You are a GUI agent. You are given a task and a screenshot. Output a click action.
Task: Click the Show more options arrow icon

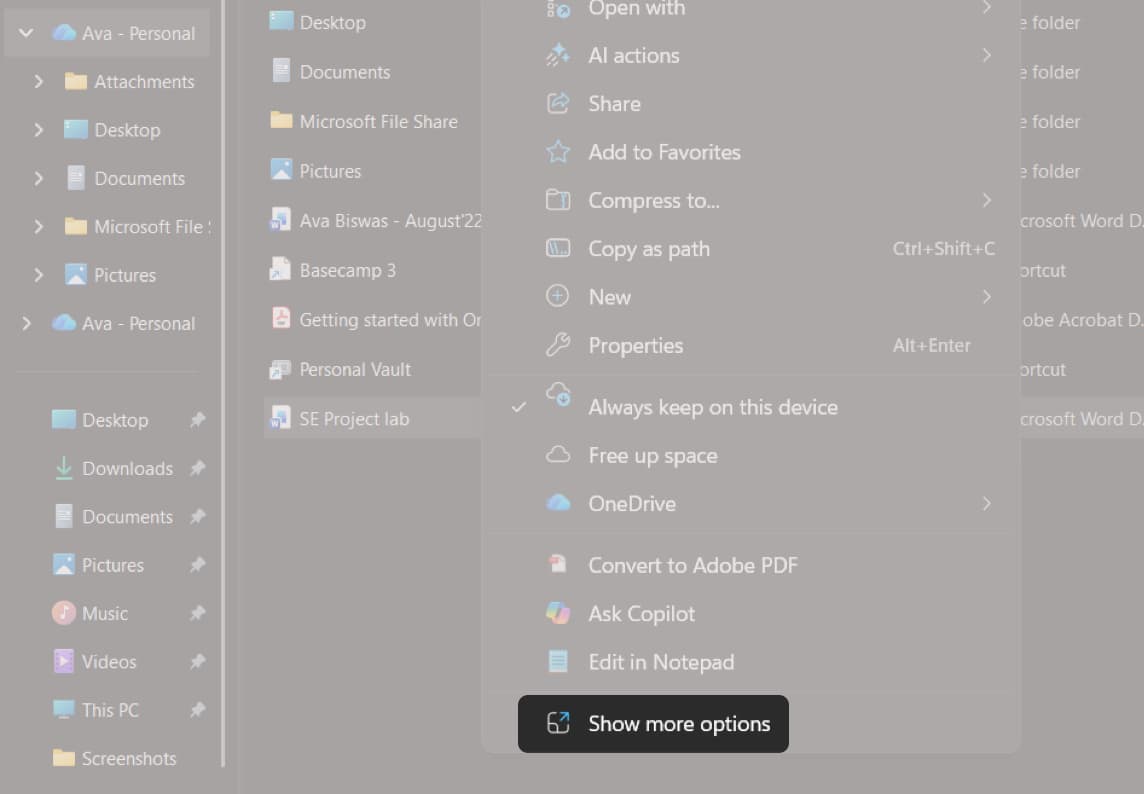558,723
